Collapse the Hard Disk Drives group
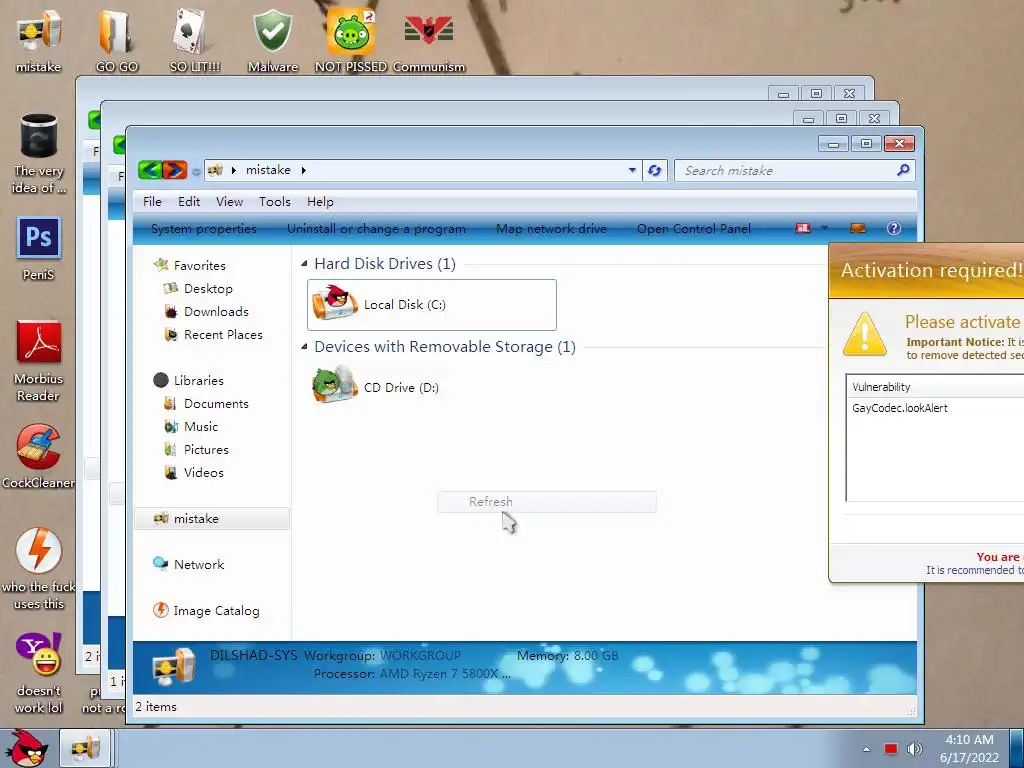1024x768 pixels. pos(304,264)
